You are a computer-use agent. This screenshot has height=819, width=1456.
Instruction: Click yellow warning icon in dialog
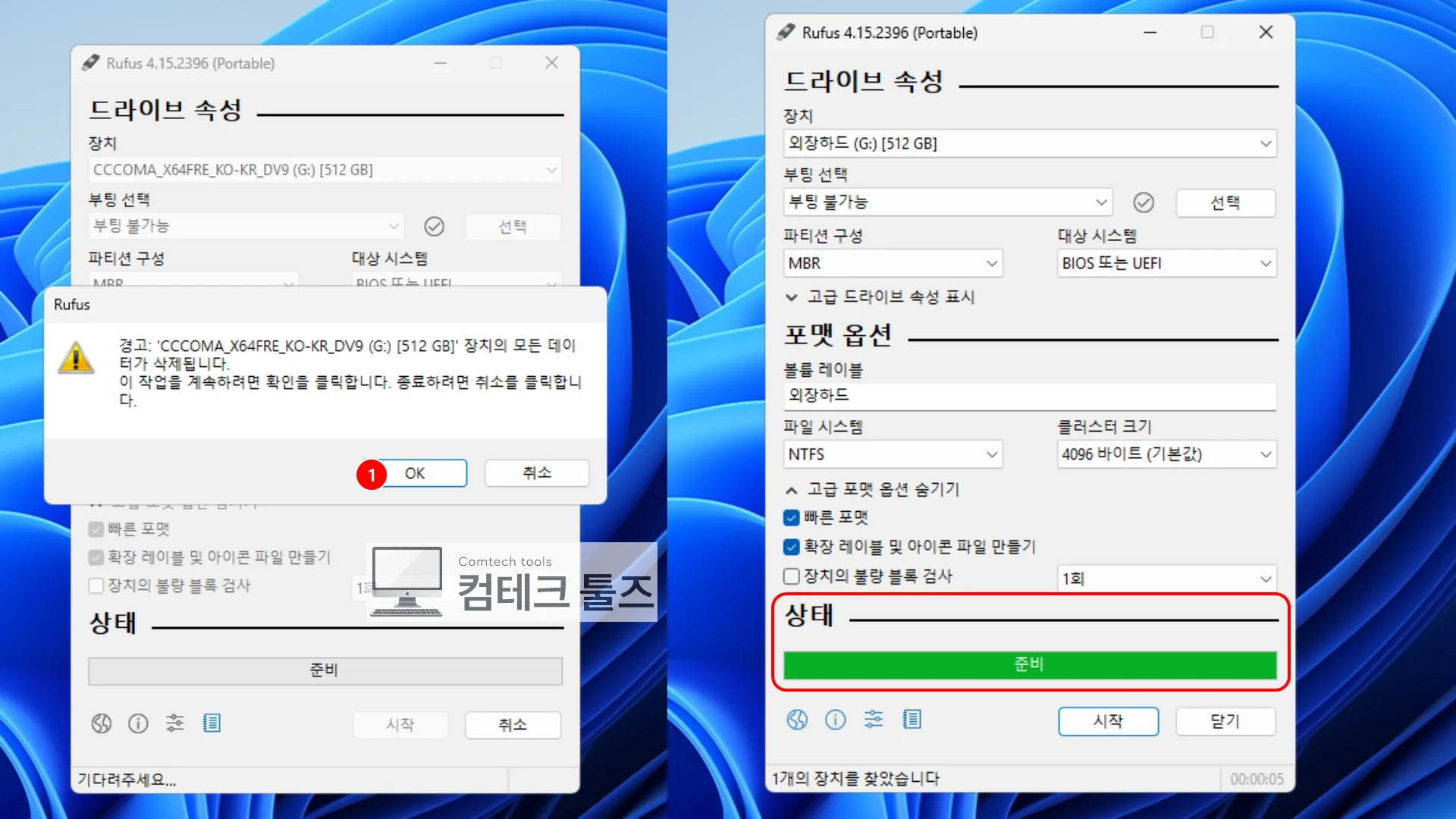point(77,357)
